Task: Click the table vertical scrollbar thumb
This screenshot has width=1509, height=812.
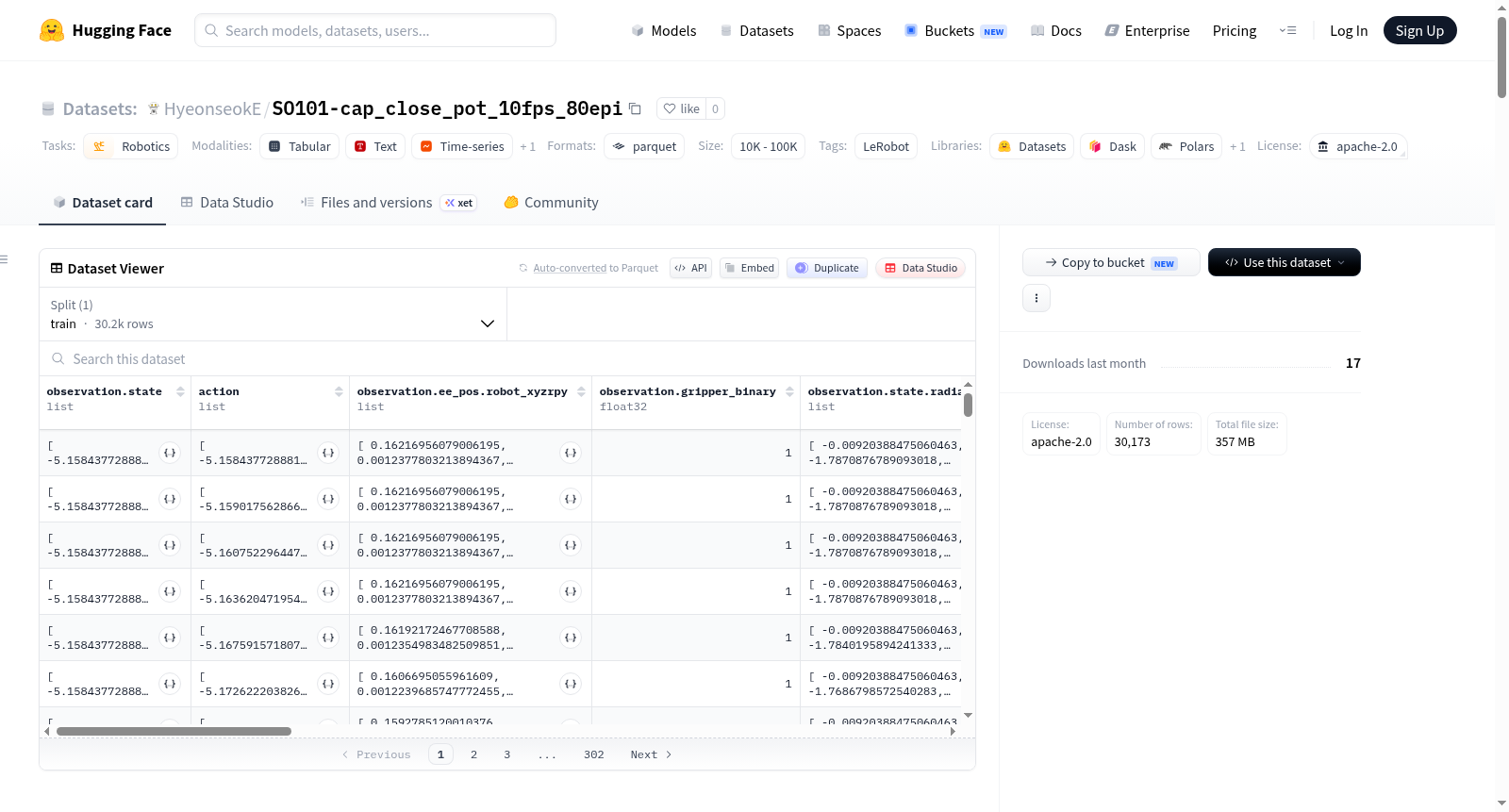Action: click(968, 405)
